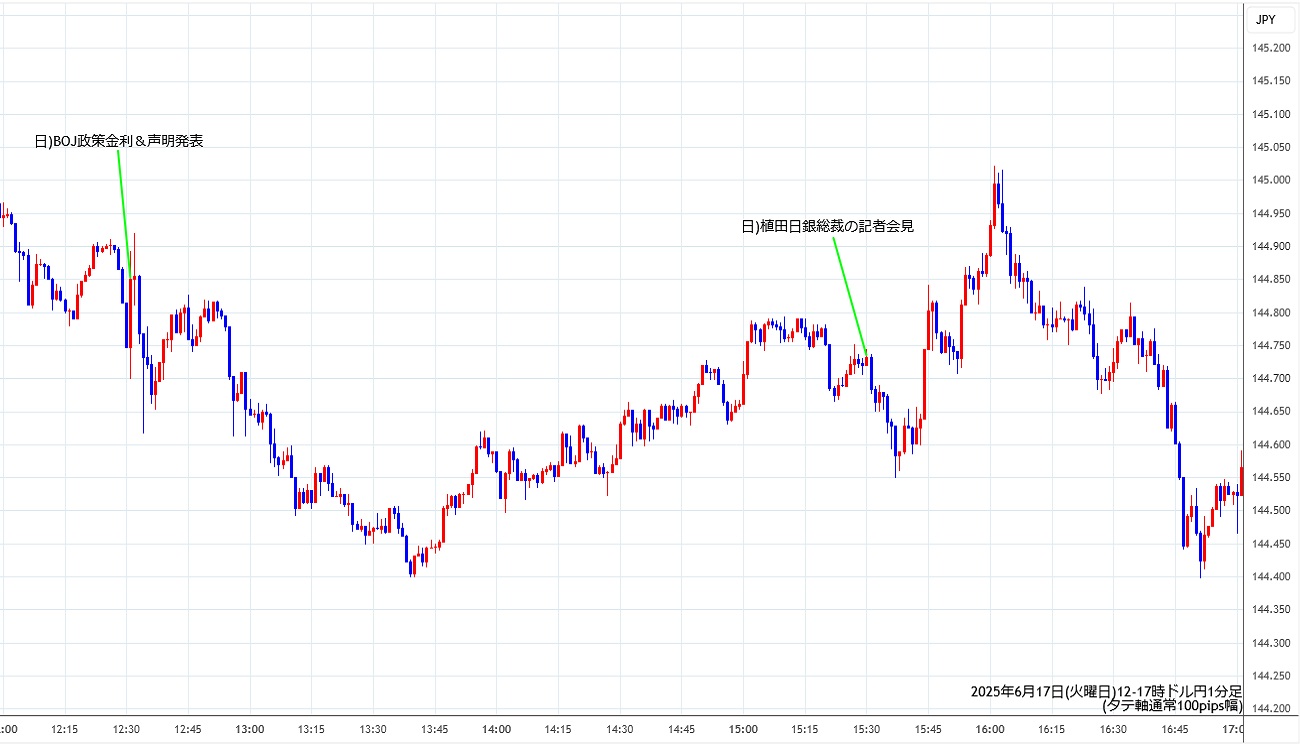This screenshot has width=1300, height=745.
Task: Click the 144.200 price axis label
Action: 1272,709
